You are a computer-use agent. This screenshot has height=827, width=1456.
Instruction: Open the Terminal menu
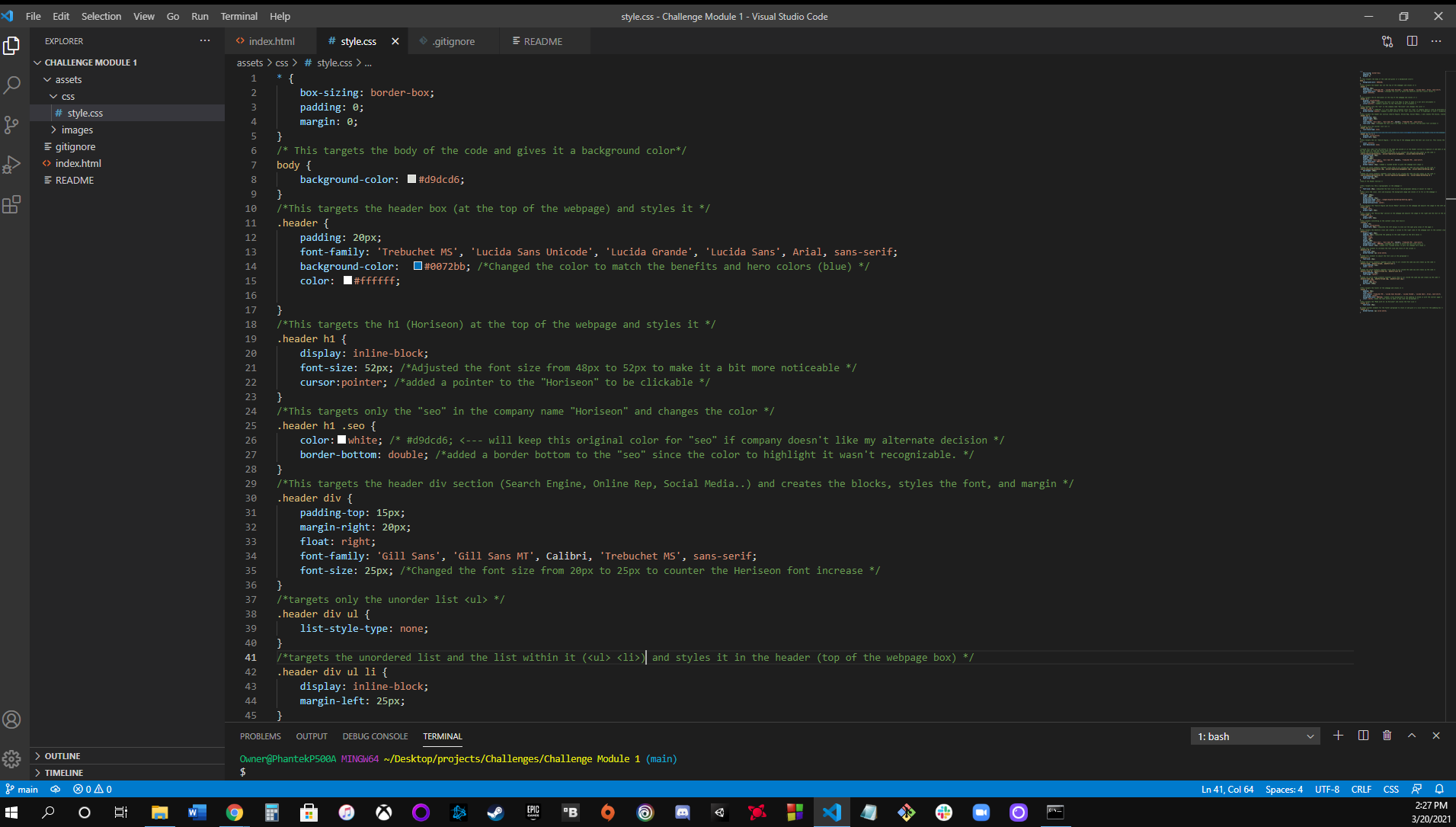point(238,16)
